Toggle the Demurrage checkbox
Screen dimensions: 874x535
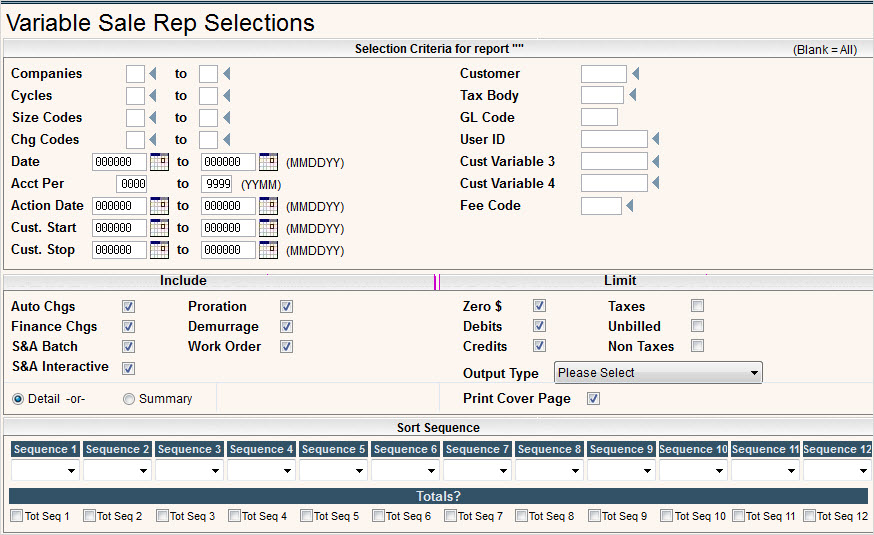[x=287, y=327]
